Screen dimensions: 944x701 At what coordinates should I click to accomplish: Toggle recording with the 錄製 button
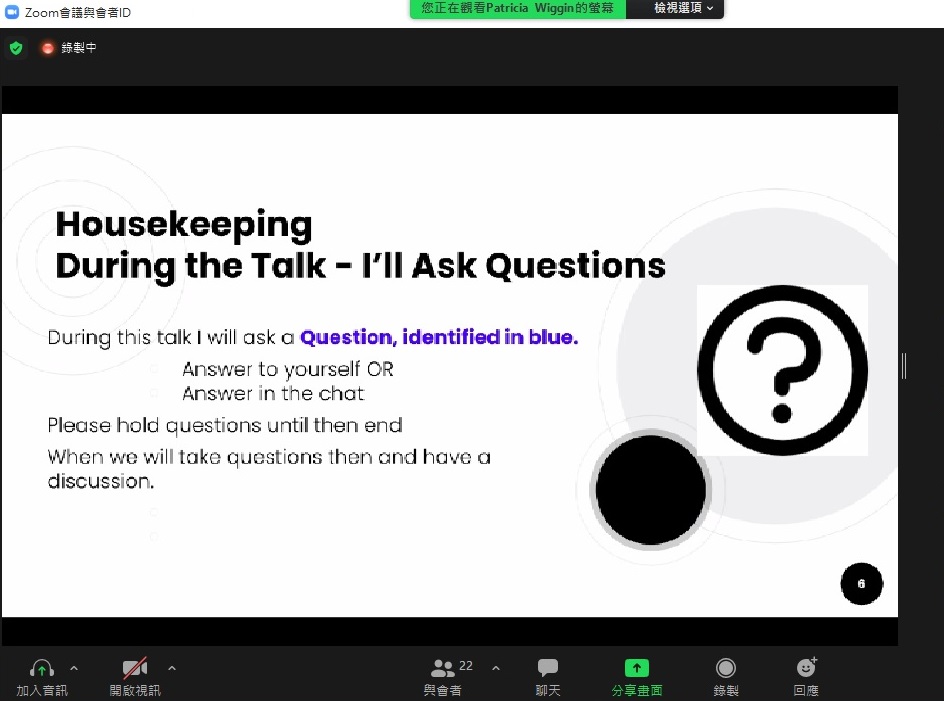tap(726, 669)
